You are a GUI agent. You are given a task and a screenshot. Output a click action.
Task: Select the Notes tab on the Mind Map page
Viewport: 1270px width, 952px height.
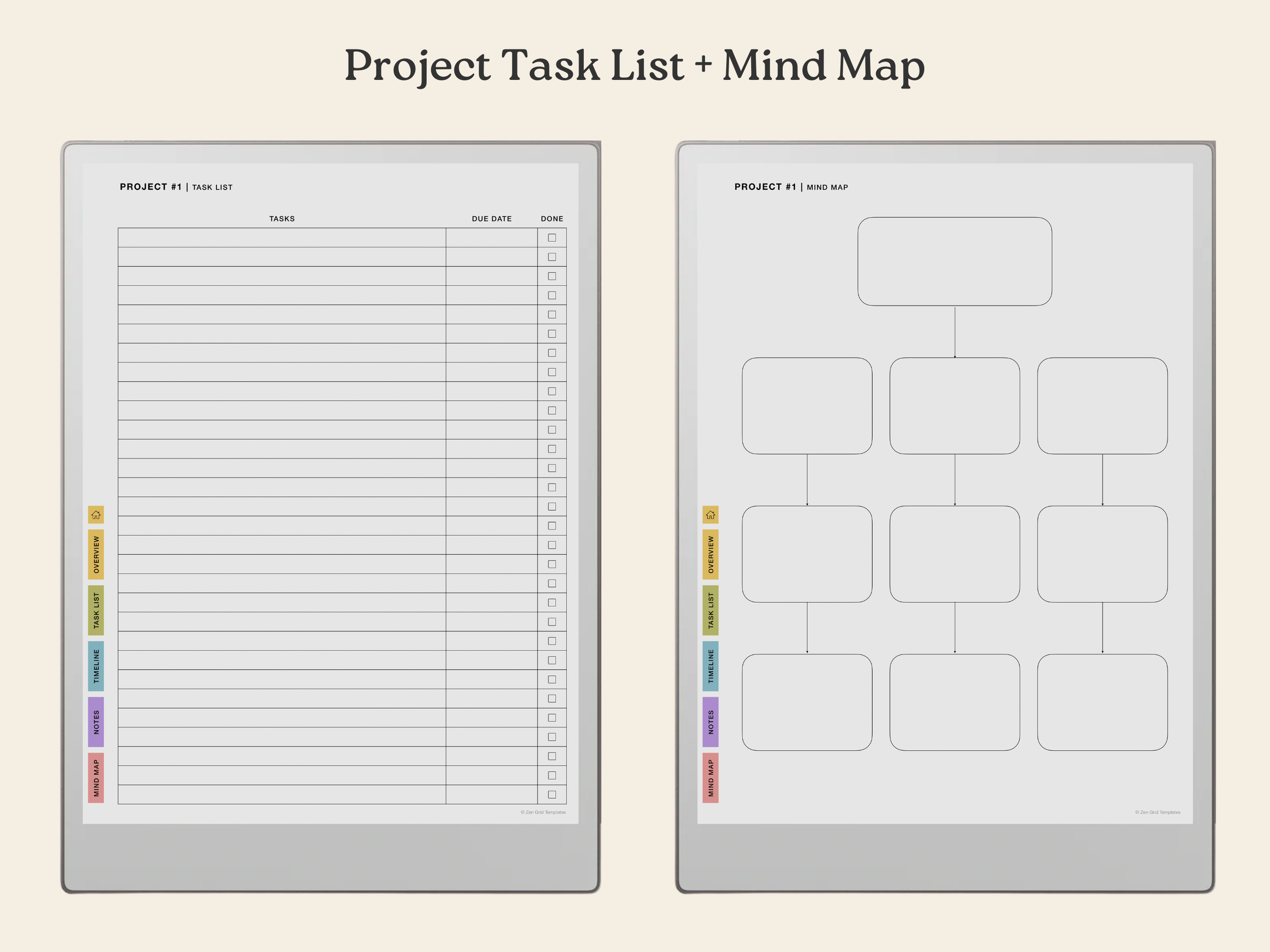pos(710,722)
